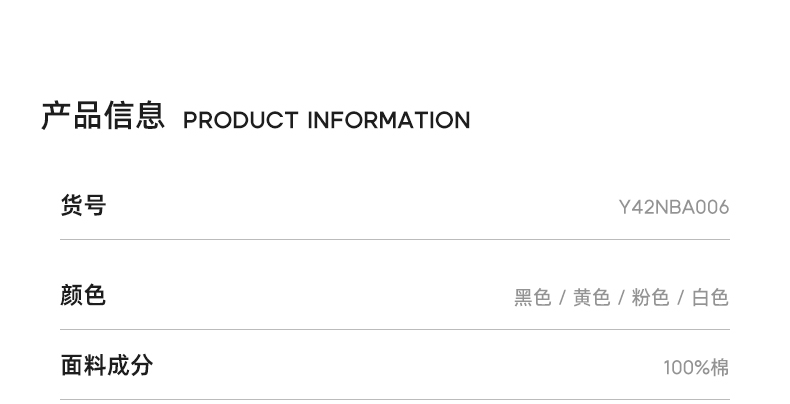Choose the 黄色 color option

tap(591, 297)
